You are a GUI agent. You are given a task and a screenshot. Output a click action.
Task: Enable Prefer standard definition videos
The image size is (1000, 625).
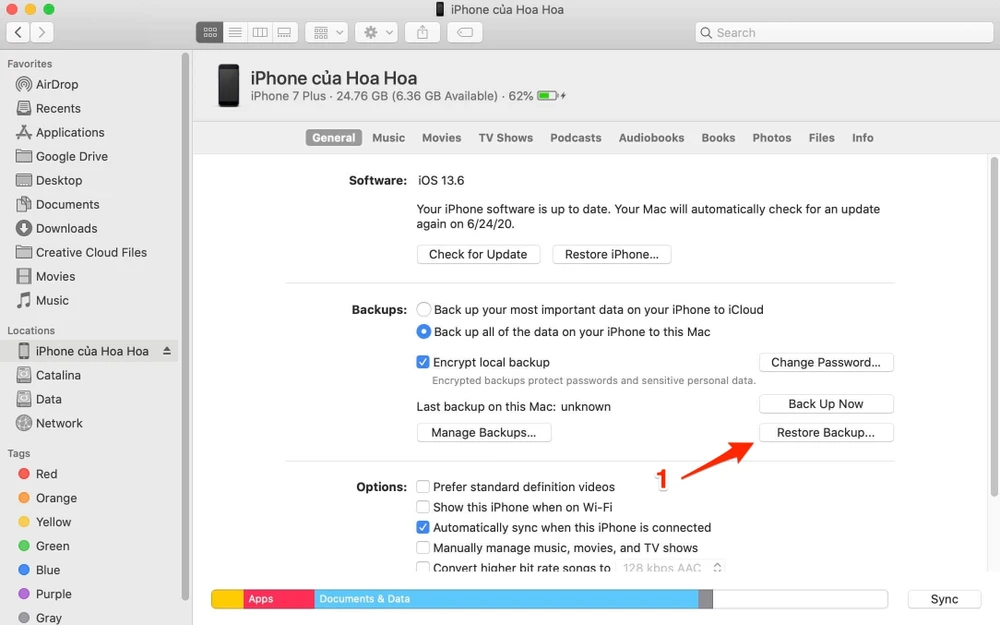(x=423, y=487)
